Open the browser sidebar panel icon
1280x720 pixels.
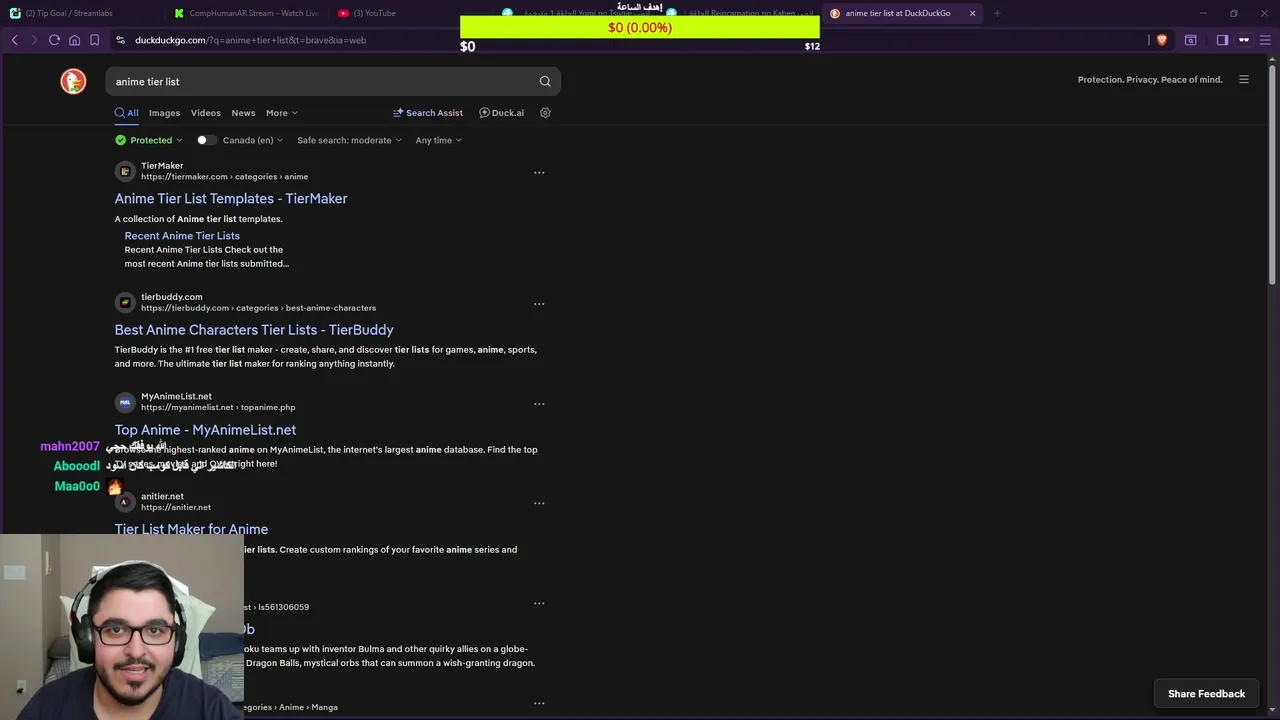click(1222, 40)
